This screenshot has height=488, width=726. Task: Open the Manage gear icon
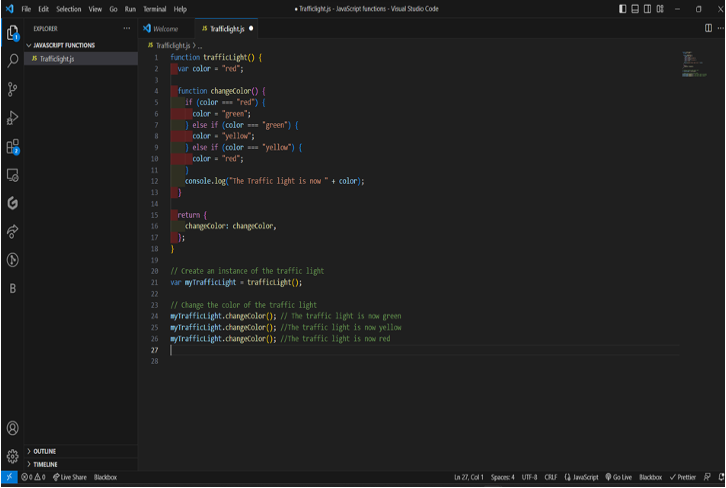[13, 456]
